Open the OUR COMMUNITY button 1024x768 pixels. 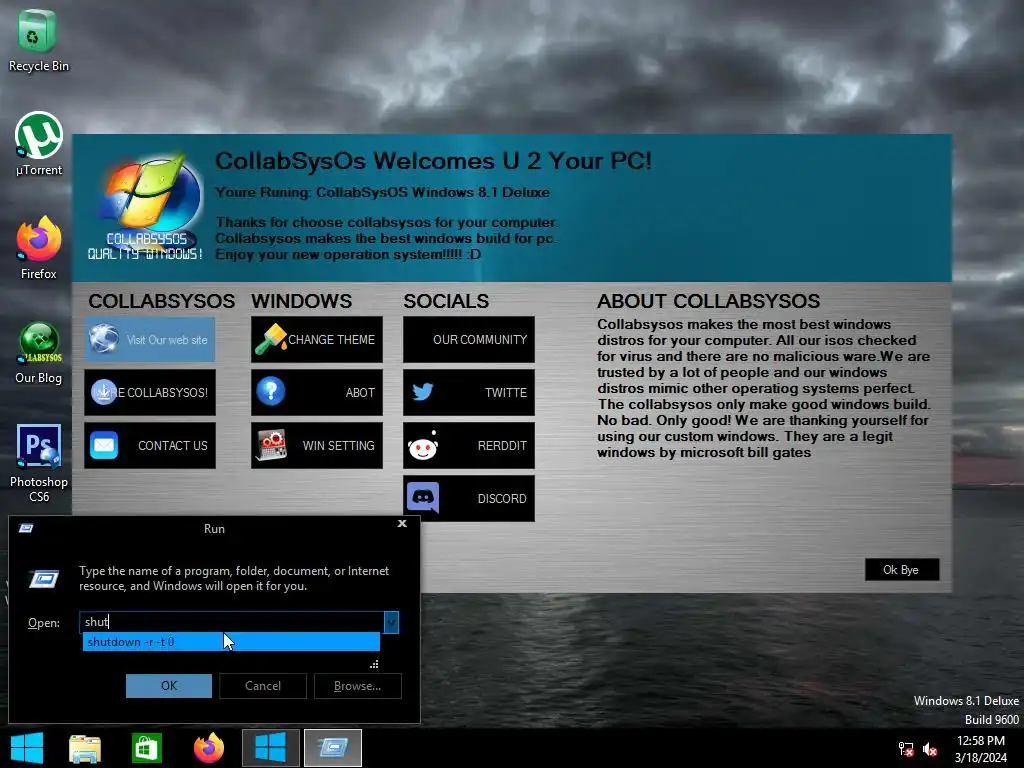coord(469,340)
